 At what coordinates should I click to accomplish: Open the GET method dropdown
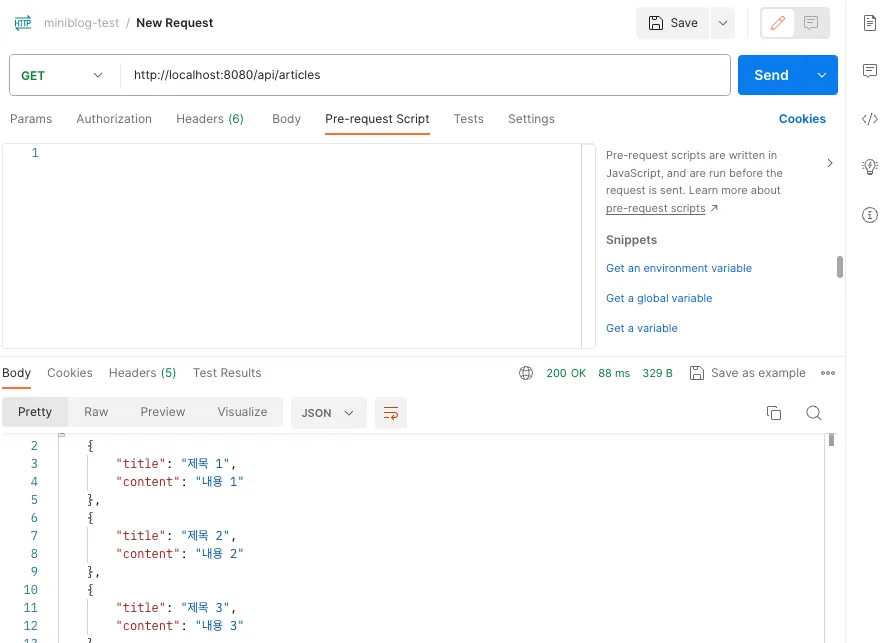62,75
